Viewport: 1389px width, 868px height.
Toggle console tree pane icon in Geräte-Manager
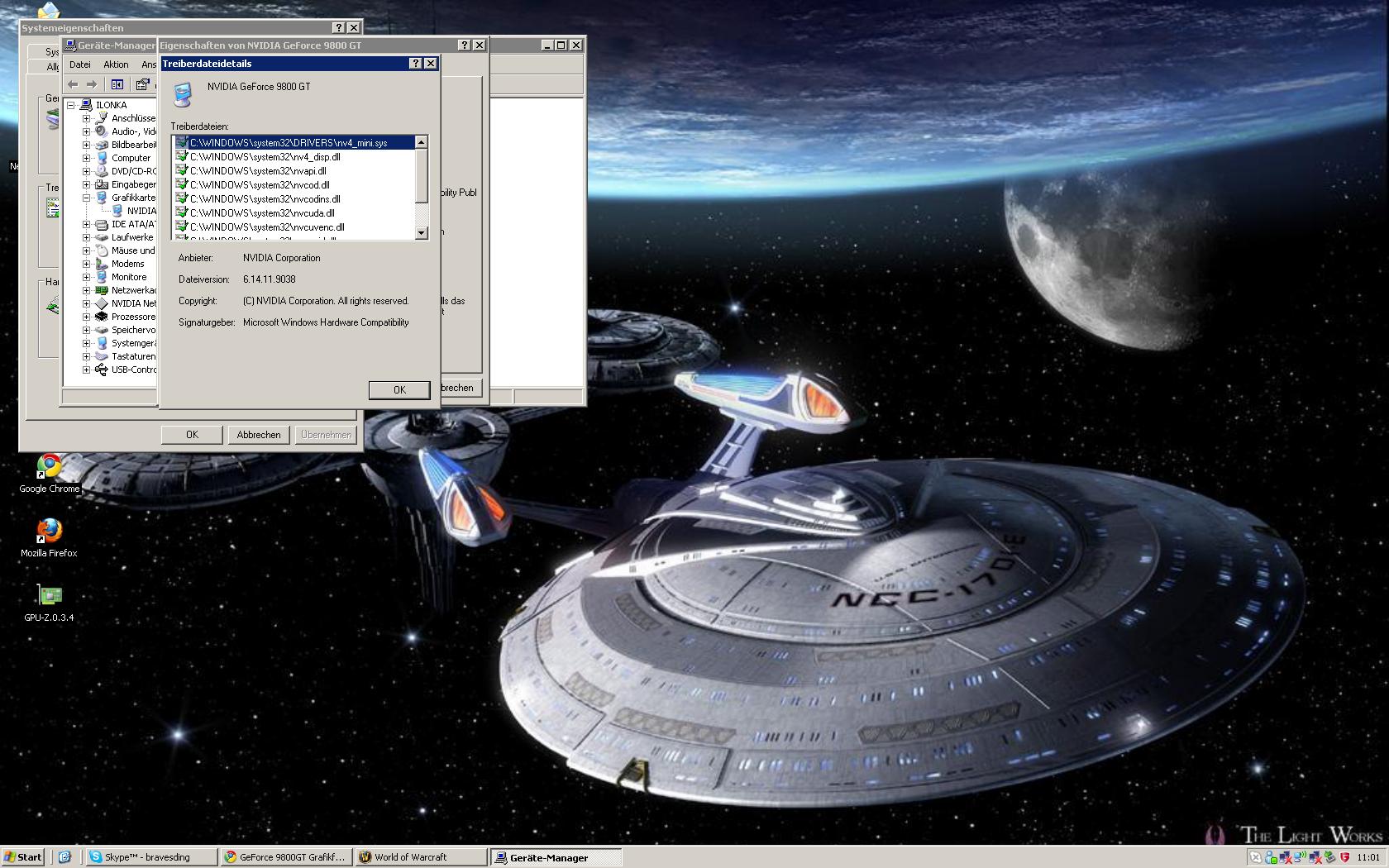coord(117,84)
